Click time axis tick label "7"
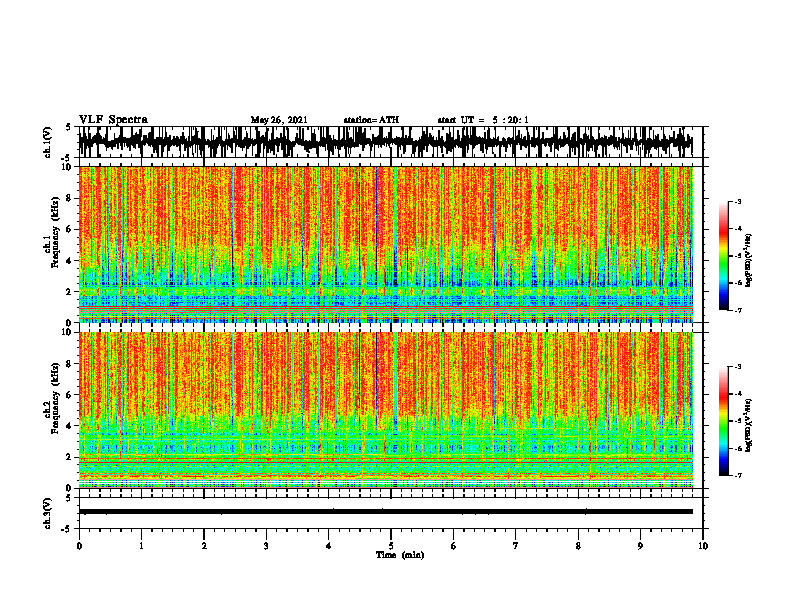792x612 pixels. (516, 546)
